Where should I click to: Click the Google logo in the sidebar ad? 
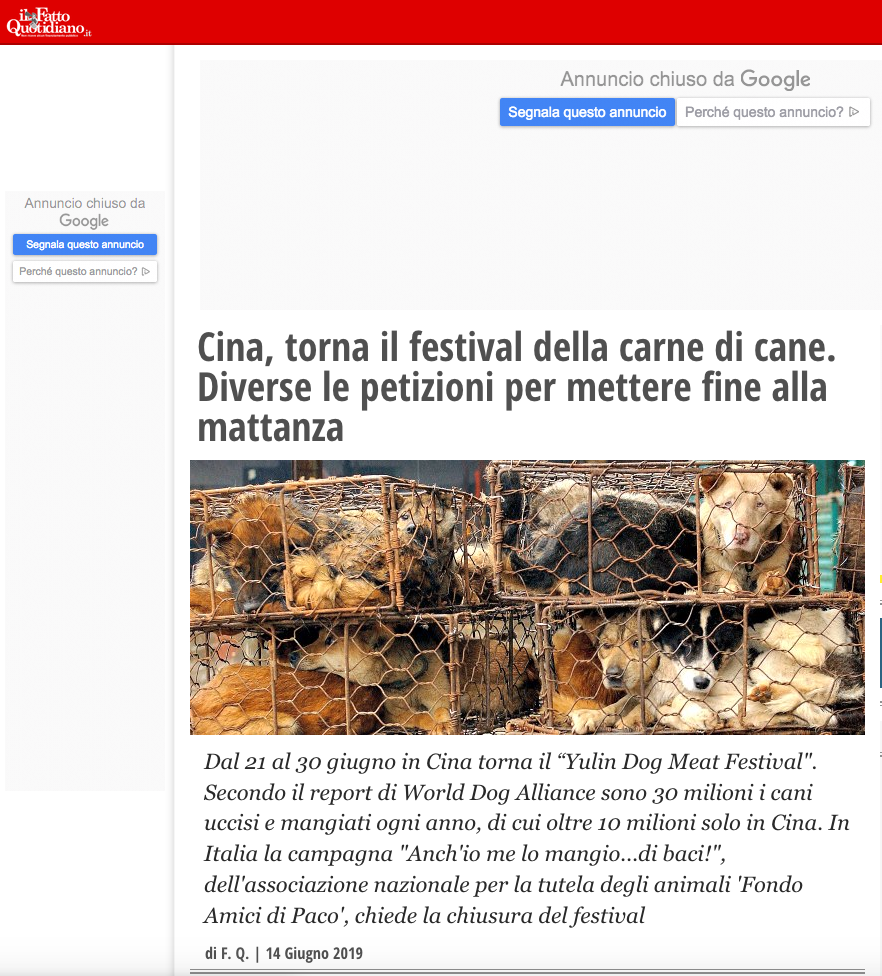pos(84,220)
